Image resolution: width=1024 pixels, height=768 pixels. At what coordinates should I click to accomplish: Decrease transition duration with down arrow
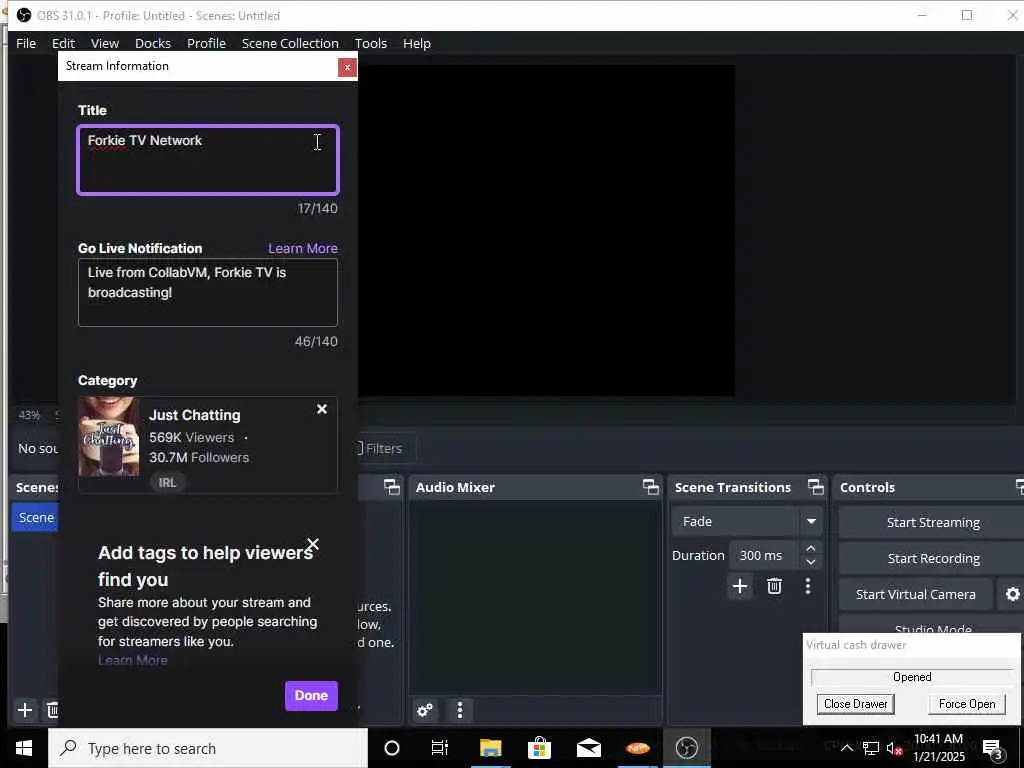pos(810,562)
